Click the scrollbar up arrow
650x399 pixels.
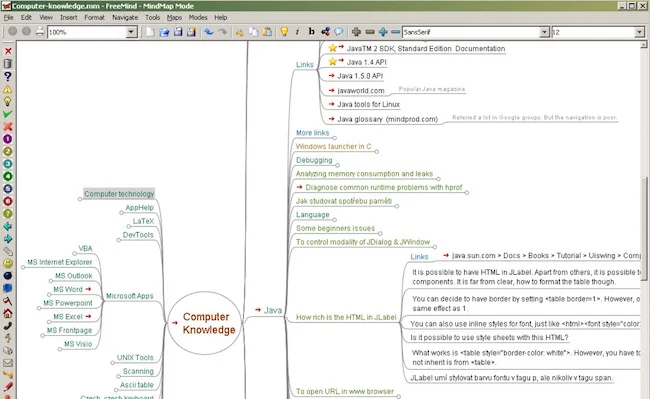pyautogui.click(x=644, y=44)
